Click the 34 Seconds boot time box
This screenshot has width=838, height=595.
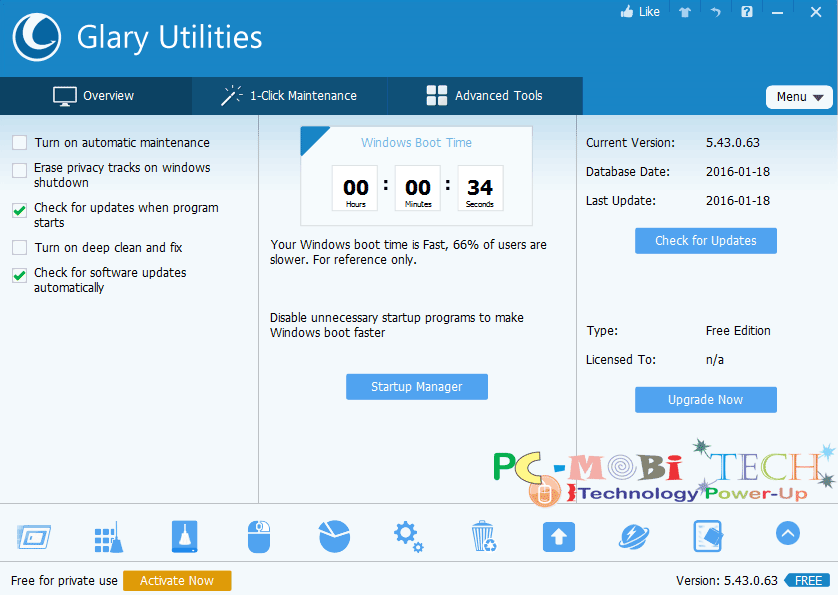point(480,188)
